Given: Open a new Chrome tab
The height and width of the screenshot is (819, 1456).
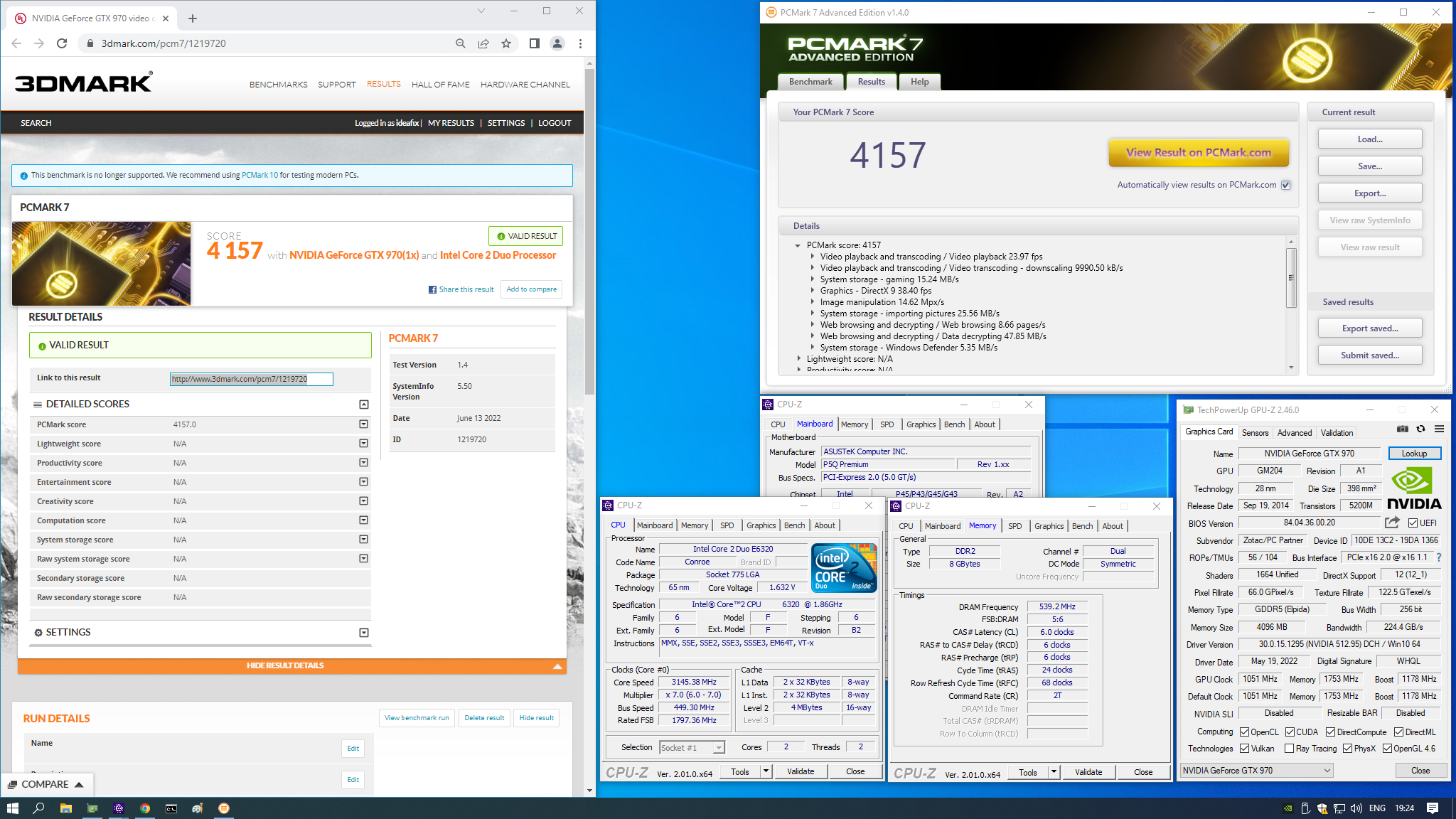Looking at the screenshot, I should tap(193, 18).
